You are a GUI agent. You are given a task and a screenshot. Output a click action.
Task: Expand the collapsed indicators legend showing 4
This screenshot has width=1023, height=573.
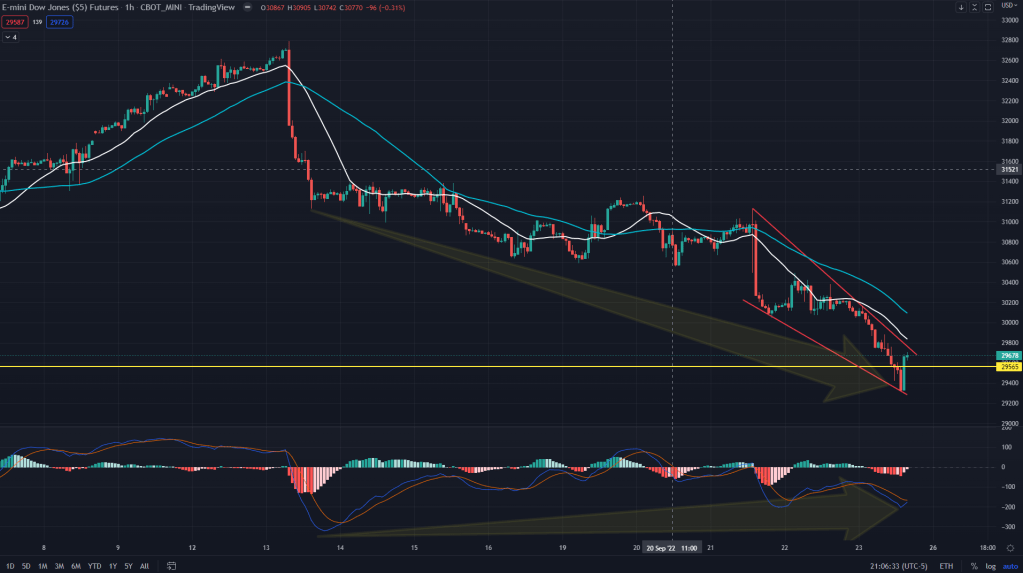[12, 37]
